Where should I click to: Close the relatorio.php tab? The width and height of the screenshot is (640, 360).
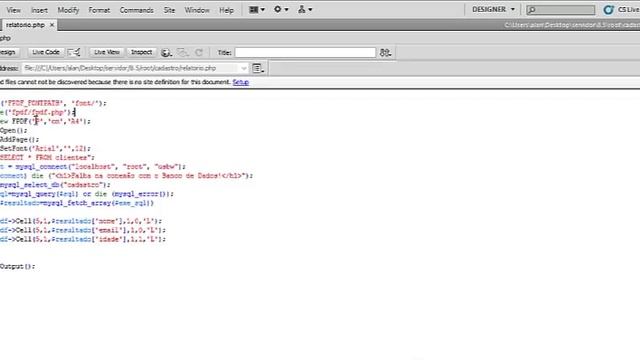(52, 25)
